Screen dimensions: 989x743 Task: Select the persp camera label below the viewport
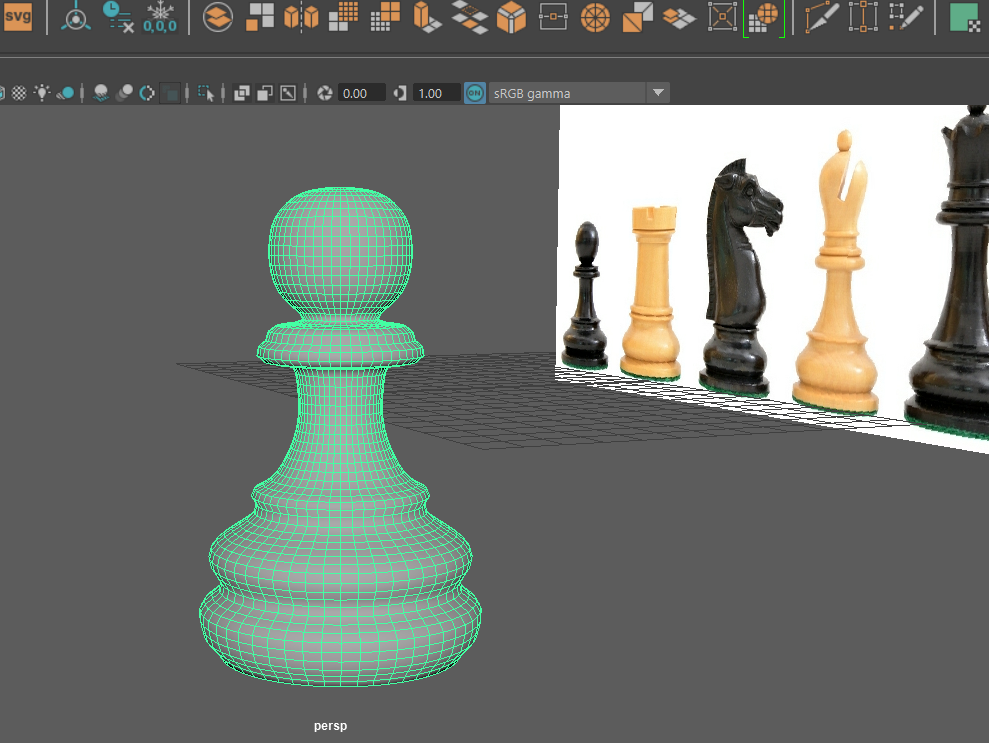click(329, 726)
